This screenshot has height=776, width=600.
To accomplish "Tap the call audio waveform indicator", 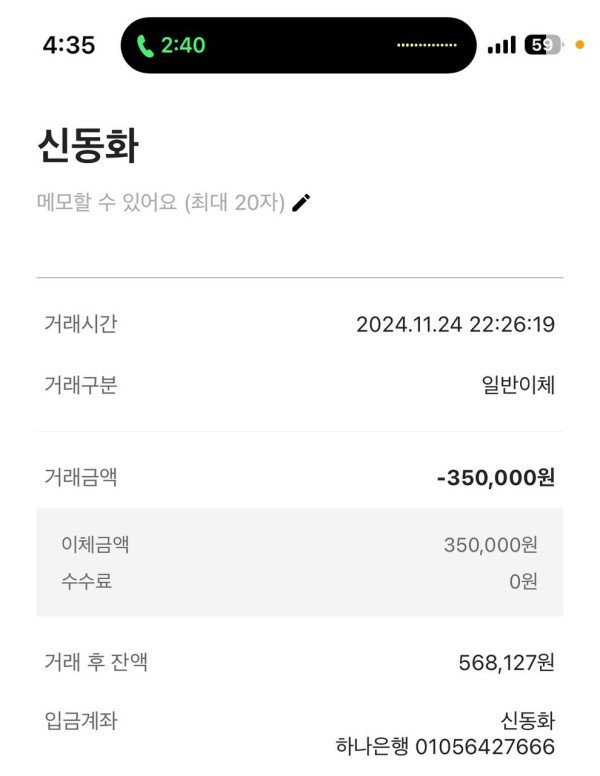I will pyautogui.click(x=427, y=45).
